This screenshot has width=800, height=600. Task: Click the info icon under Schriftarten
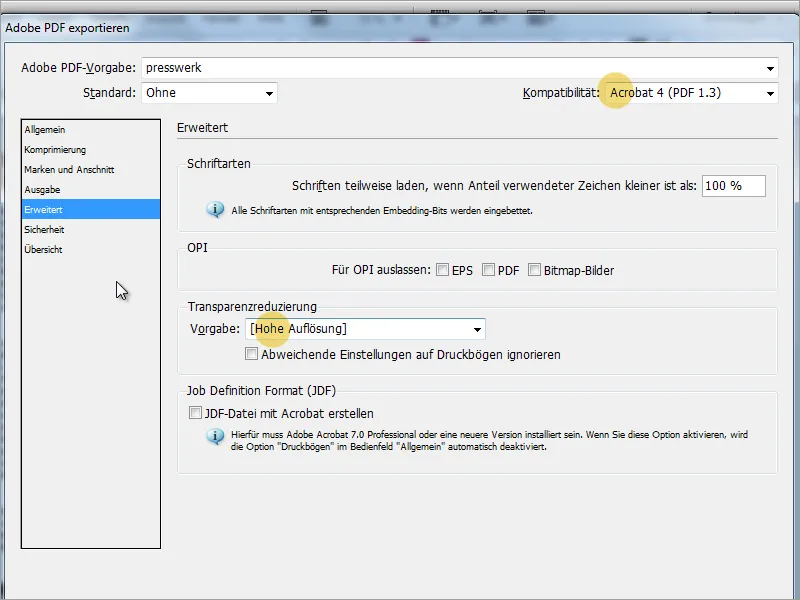pyautogui.click(x=215, y=210)
